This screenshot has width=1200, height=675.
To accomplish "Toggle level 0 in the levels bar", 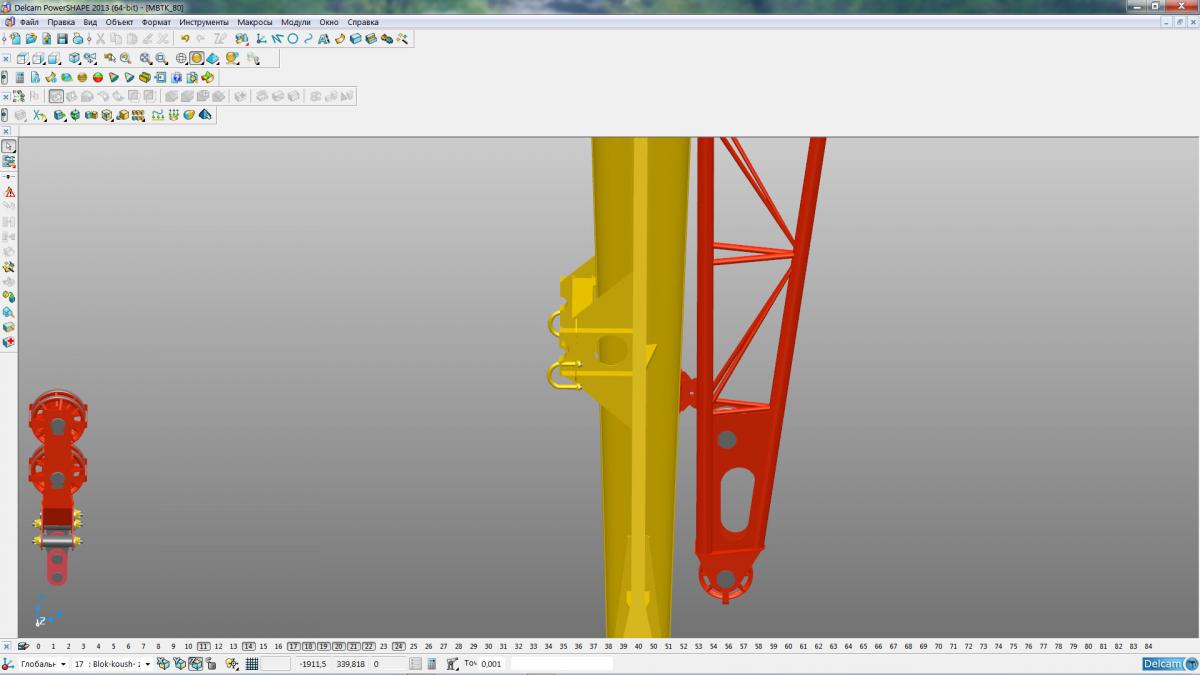I will tap(38, 646).
